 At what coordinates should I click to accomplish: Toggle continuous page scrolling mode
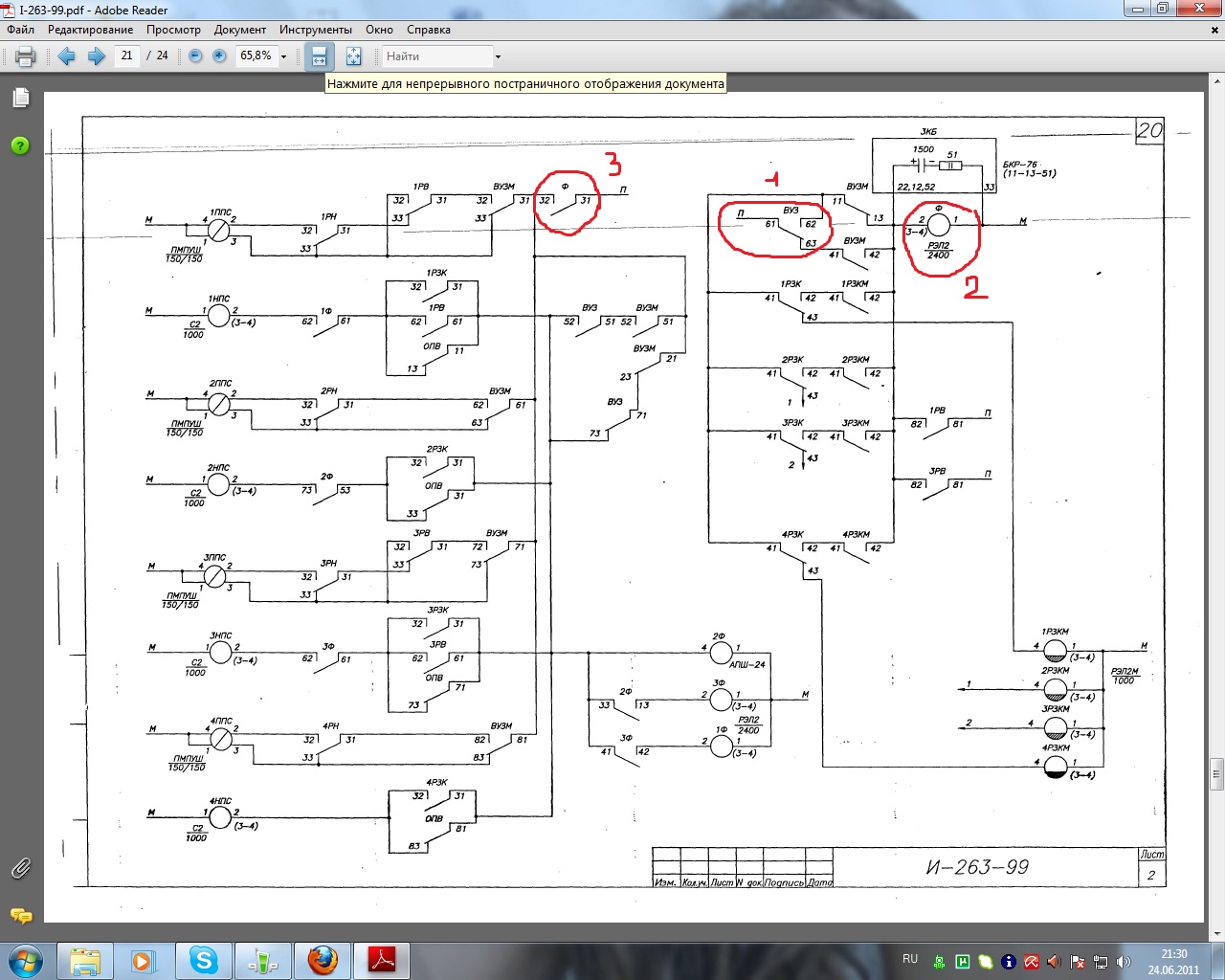pyautogui.click(x=320, y=56)
